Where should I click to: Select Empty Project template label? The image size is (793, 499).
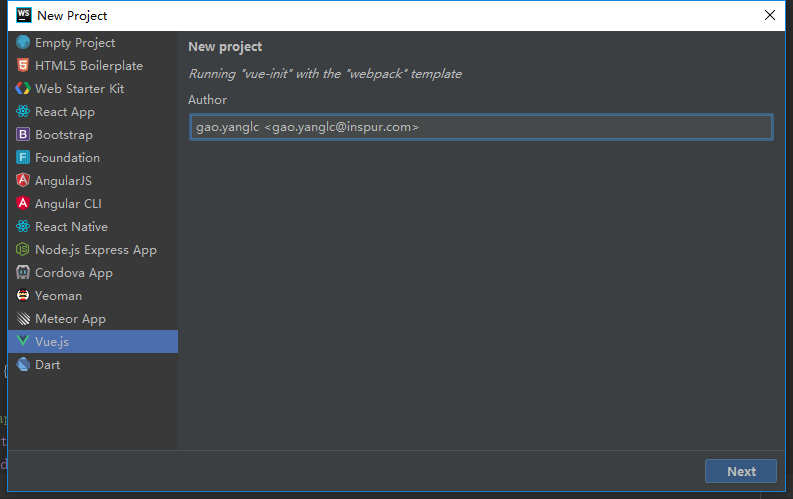coord(75,43)
